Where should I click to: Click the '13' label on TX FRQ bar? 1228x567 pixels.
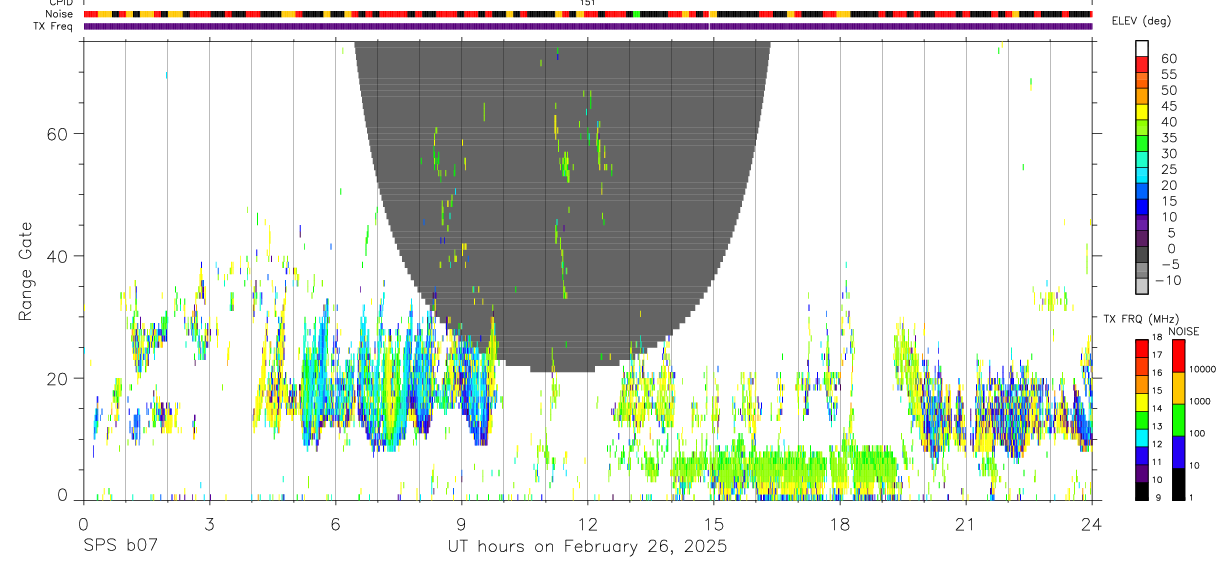1156,427
